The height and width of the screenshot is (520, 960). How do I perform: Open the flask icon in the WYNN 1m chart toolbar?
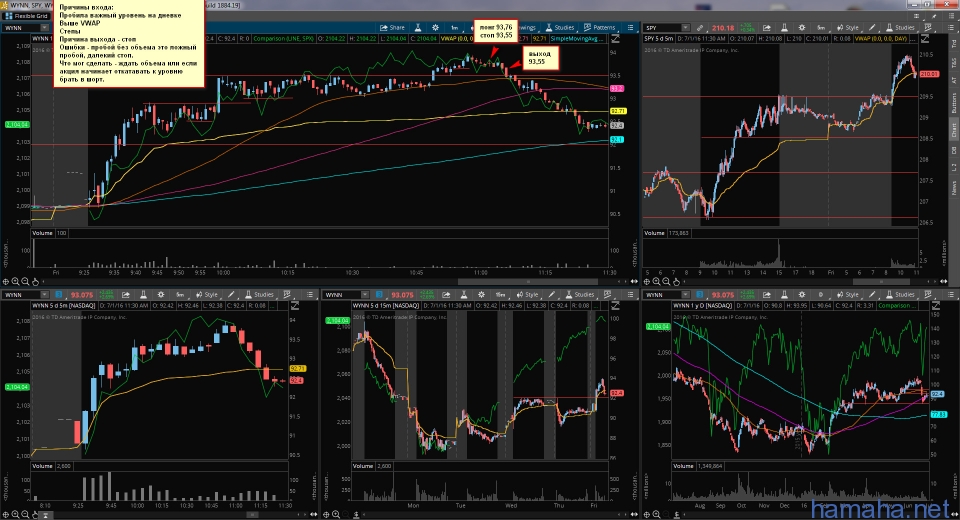pyautogui.click(x=418, y=28)
